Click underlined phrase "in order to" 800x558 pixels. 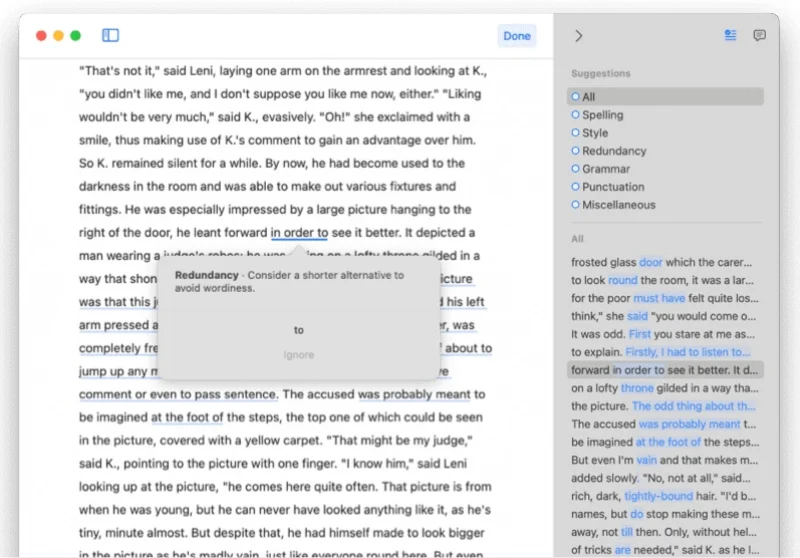coord(299,233)
